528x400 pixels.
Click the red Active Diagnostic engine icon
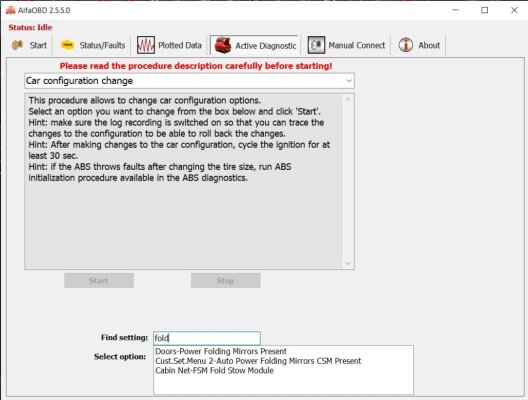(223, 45)
